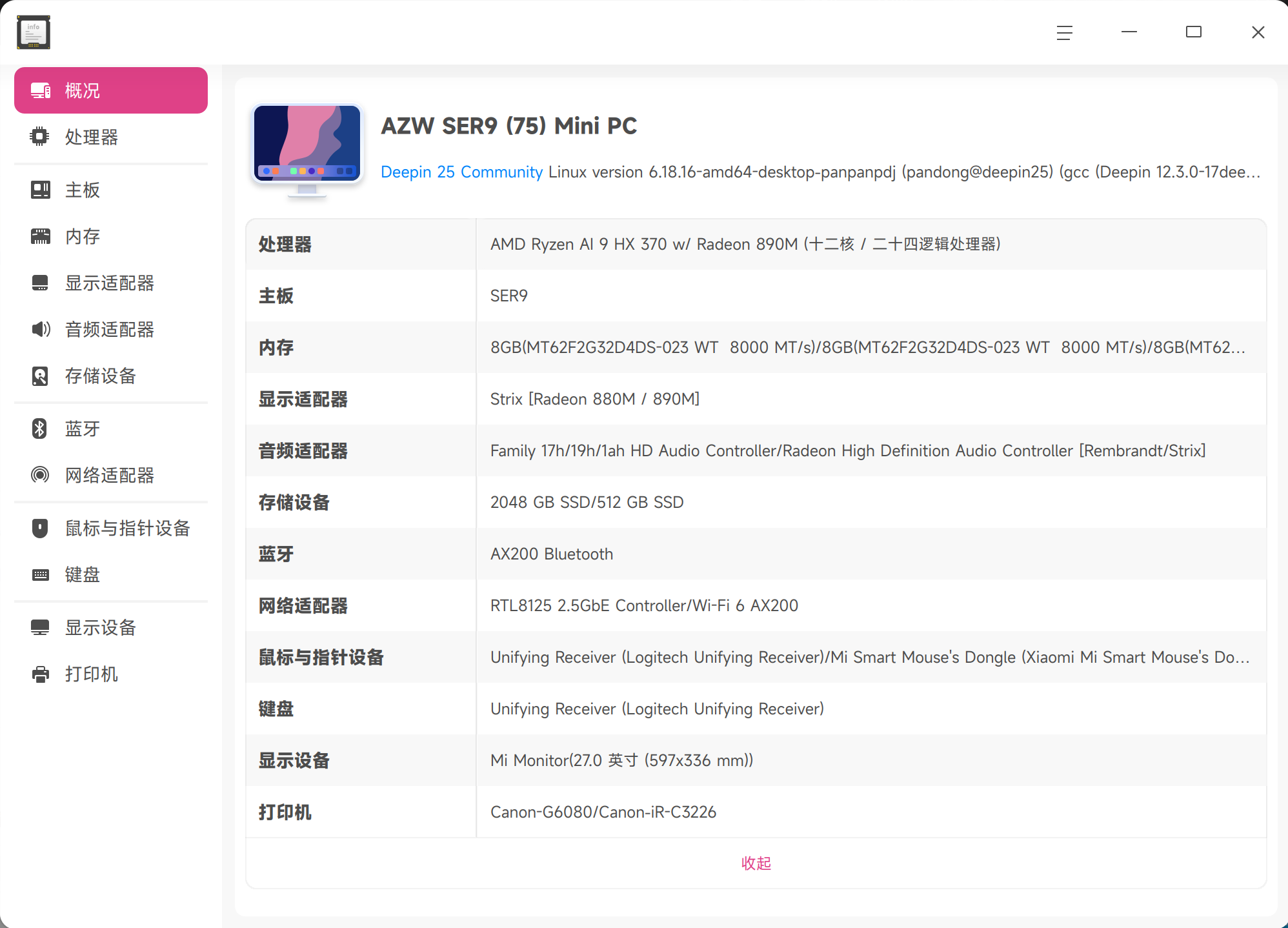Click the device manager app icon
Image resolution: width=1288 pixels, height=928 pixels.
point(34,32)
